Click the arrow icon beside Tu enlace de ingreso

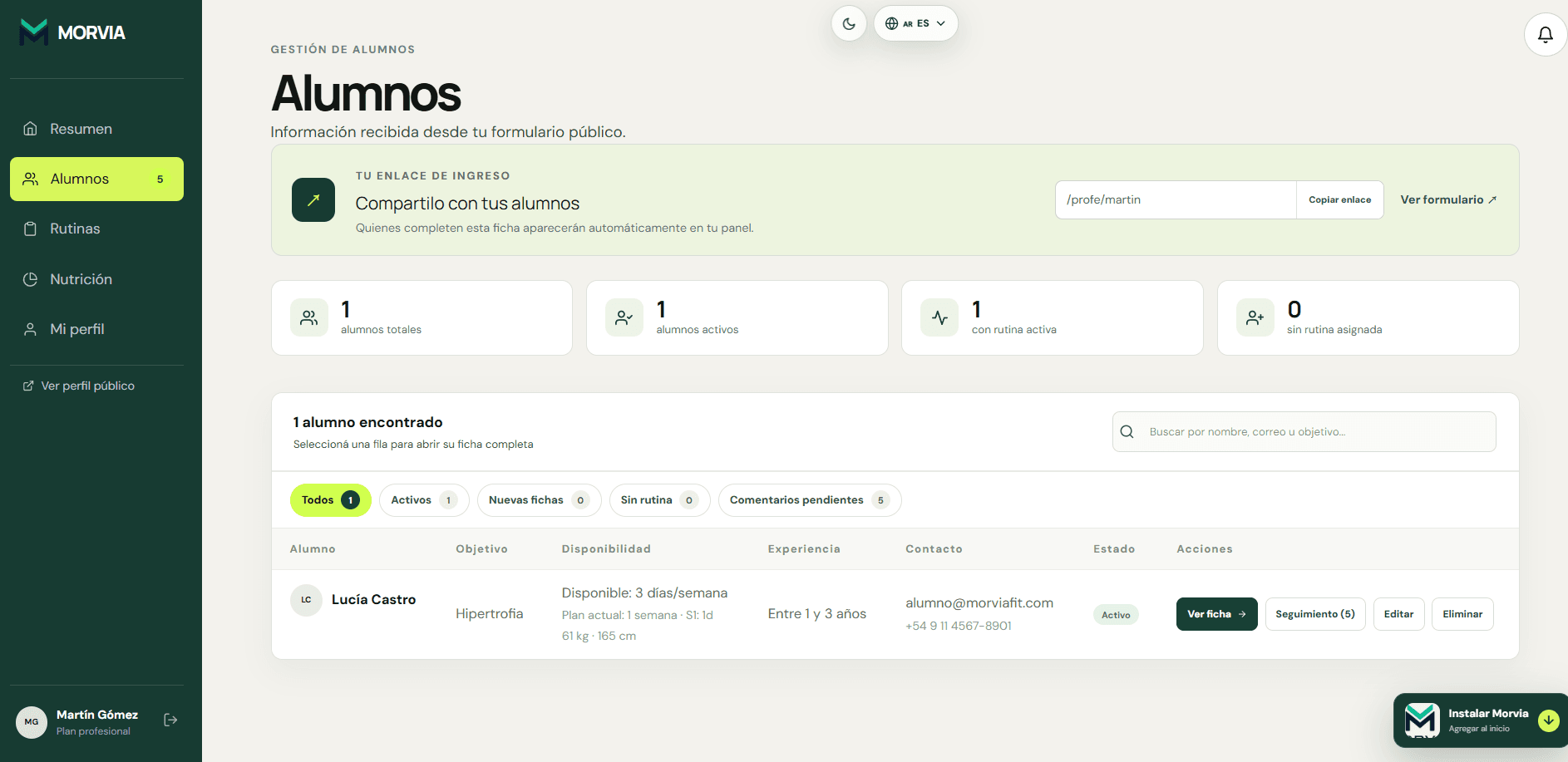click(313, 199)
